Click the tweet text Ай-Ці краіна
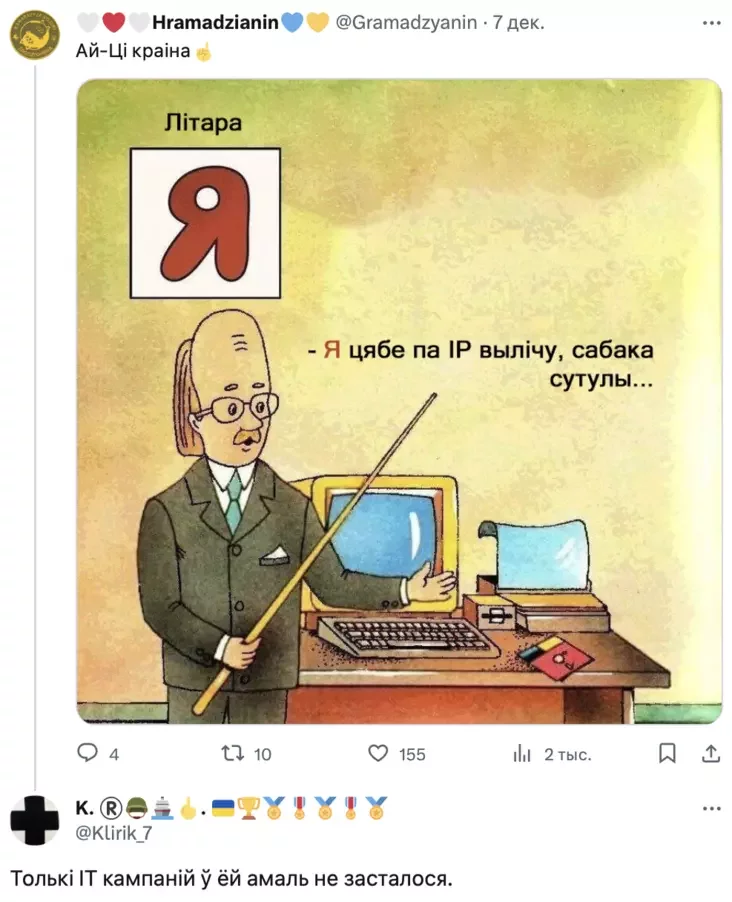Screen dimensions: 732x902 (133, 51)
